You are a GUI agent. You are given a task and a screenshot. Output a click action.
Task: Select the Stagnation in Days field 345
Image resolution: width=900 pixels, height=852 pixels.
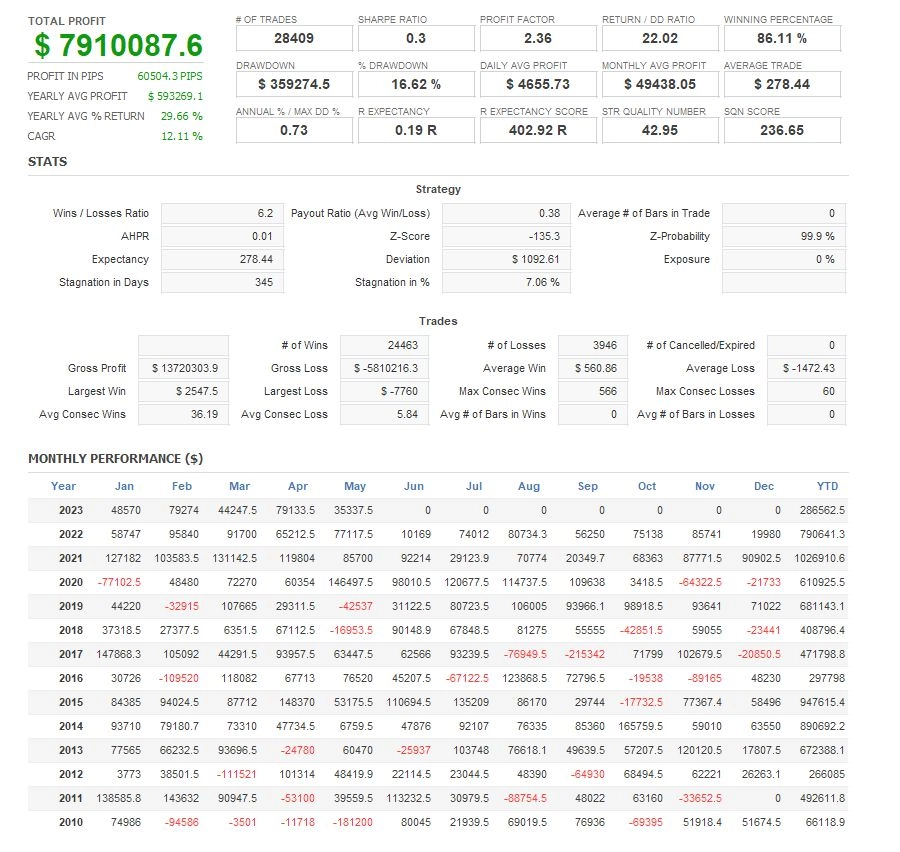click(222, 282)
